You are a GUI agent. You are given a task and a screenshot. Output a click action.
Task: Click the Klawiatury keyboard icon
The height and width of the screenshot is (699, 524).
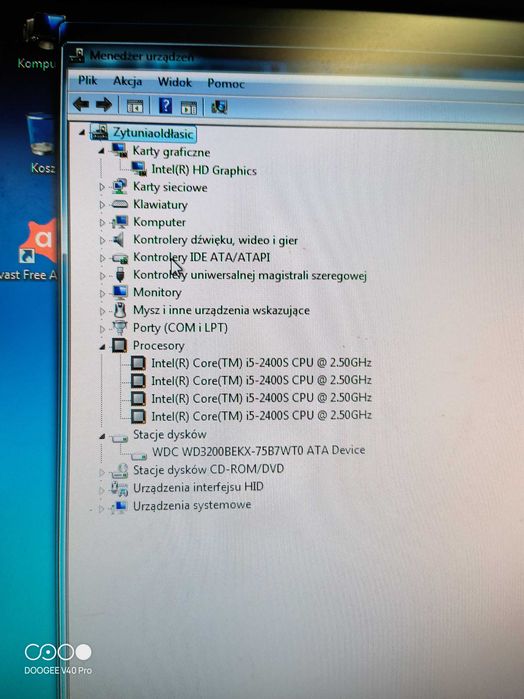tap(119, 204)
